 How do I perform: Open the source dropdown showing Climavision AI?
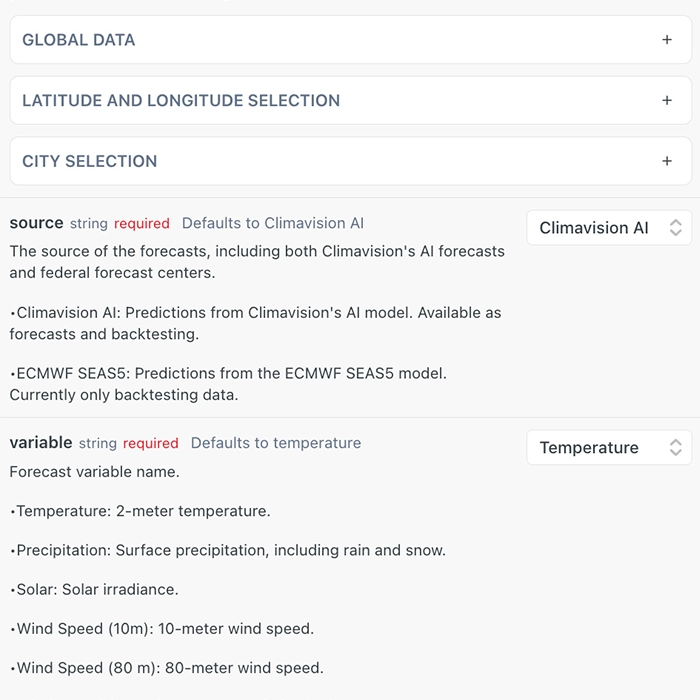(608, 228)
